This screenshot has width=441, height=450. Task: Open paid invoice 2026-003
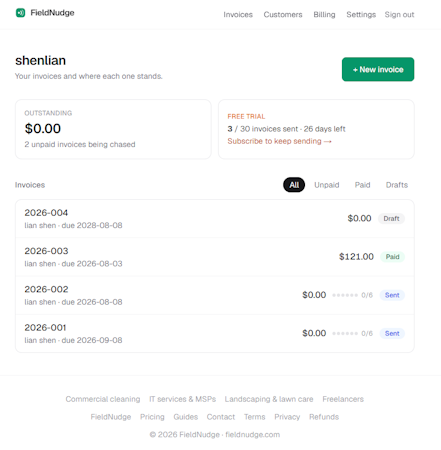click(x=215, y=257)
